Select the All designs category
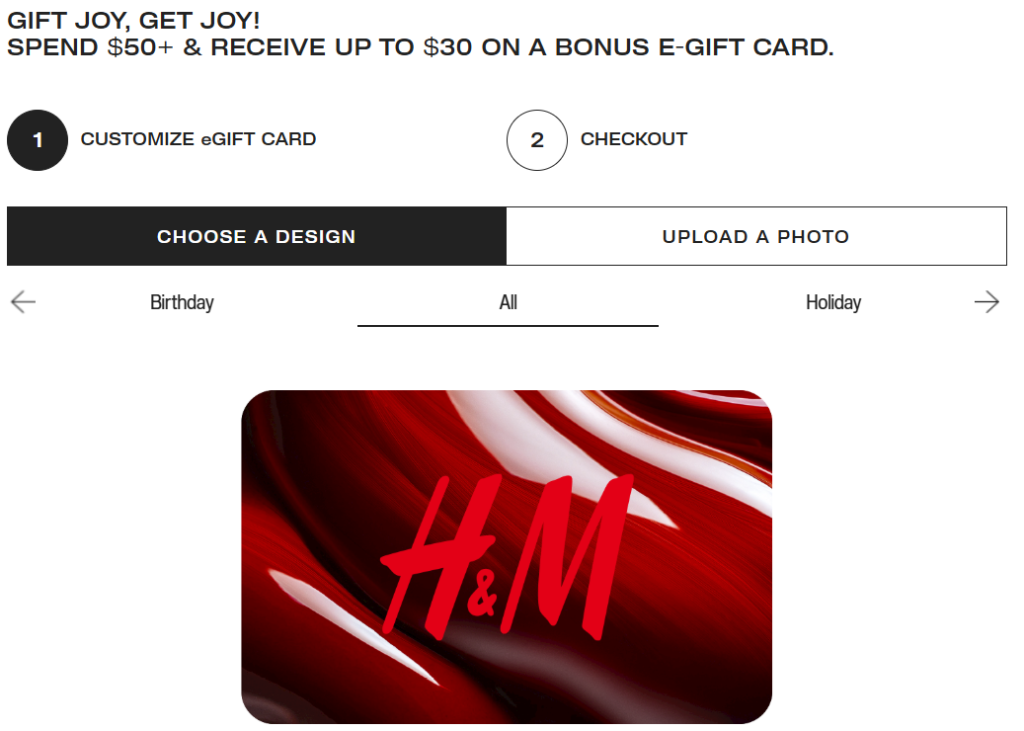 [x=508, y=302]
